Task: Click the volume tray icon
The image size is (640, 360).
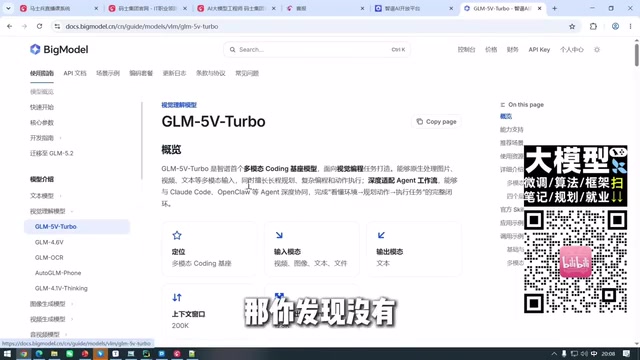Action: 584,353
